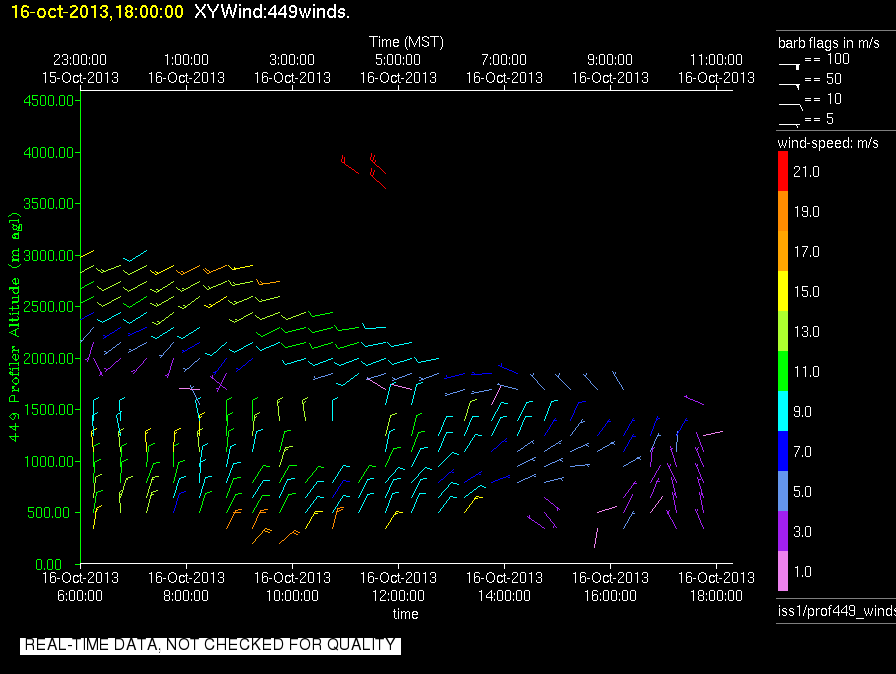Click the '1:00:00' MST top axis tick label
896x674 pixels.
186,60
